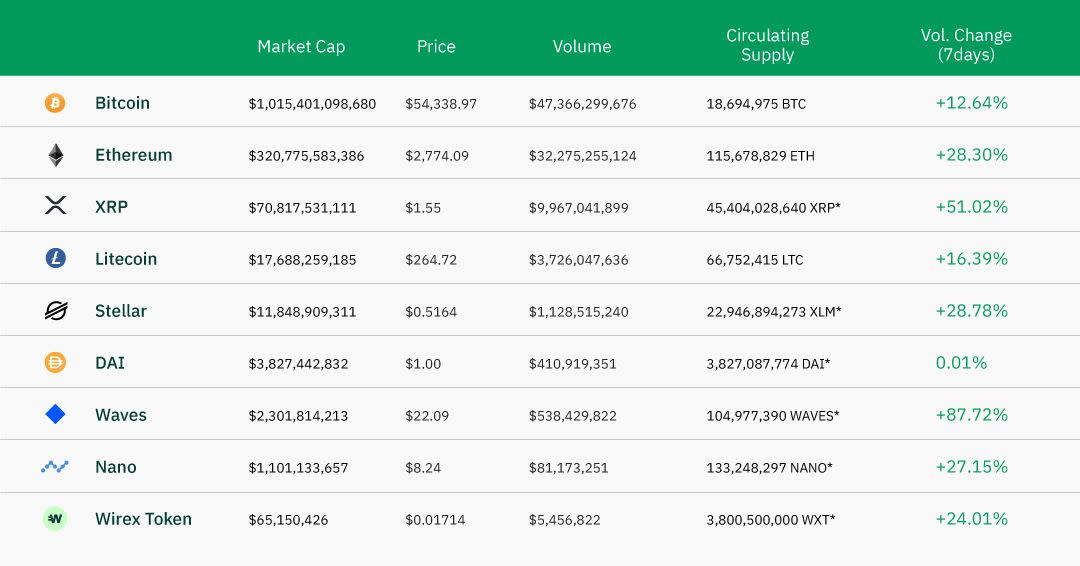Sort by Volume column header
The height and width of the screenshot is (566, 1080).
[x=582, y=46]
